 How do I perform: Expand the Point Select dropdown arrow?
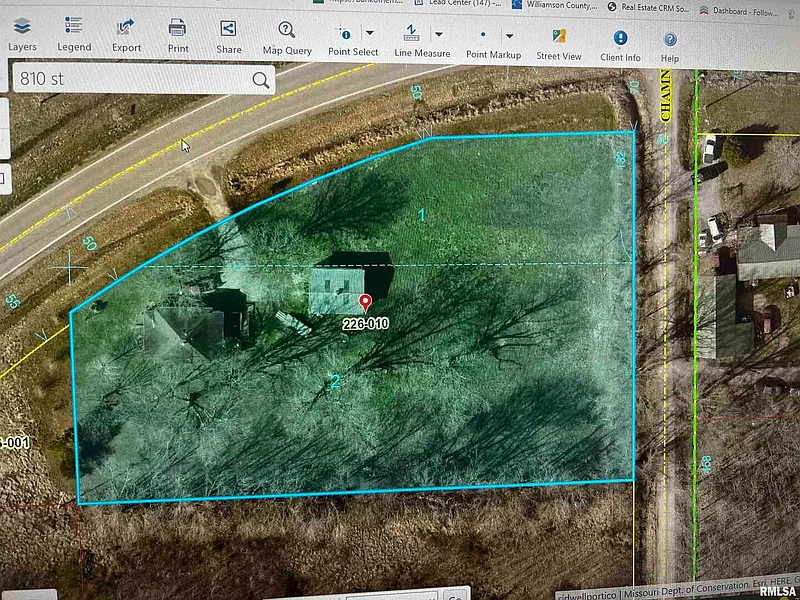369,33
